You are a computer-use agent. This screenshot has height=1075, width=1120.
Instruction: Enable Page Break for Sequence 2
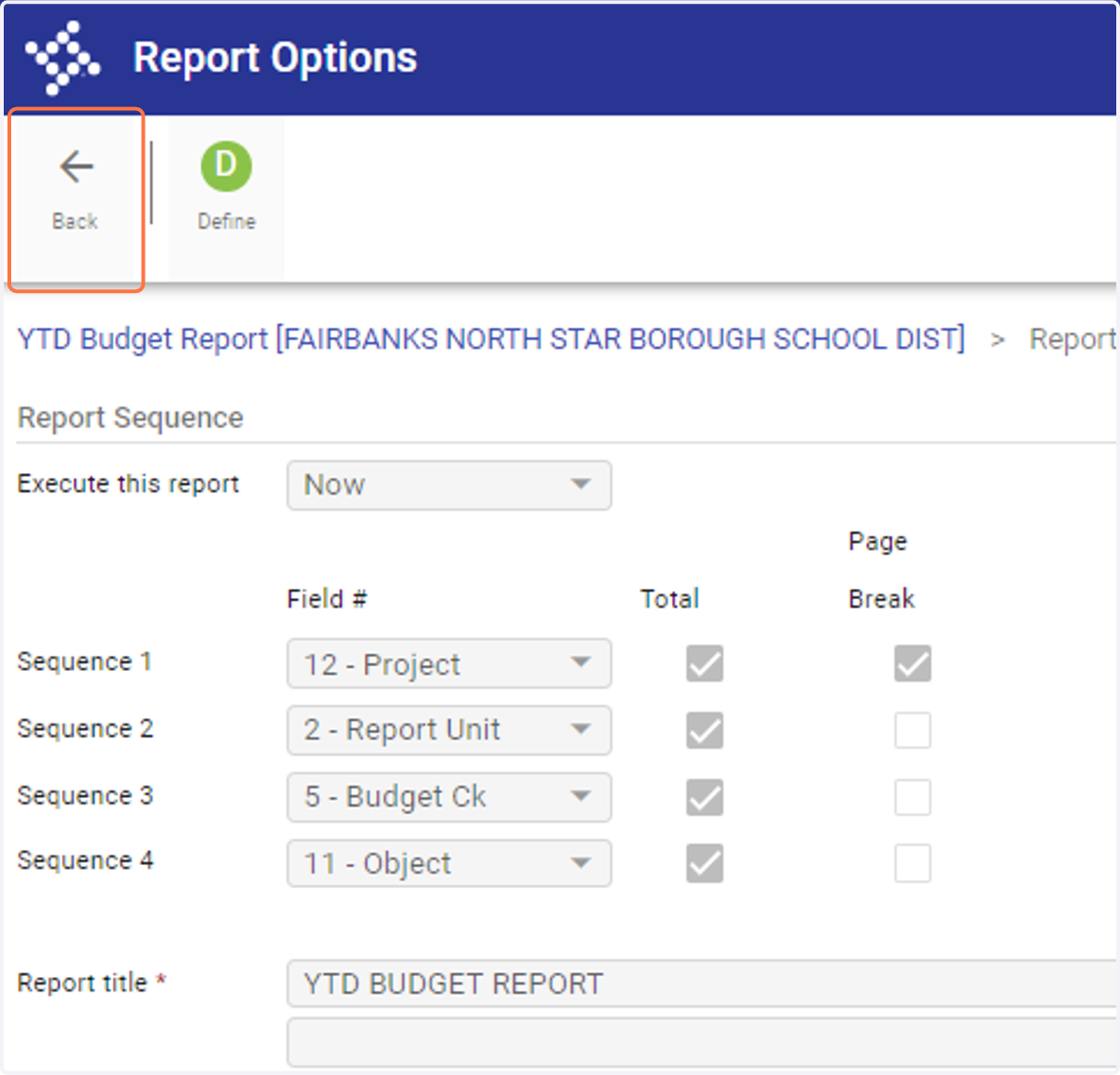pos(913,731)
